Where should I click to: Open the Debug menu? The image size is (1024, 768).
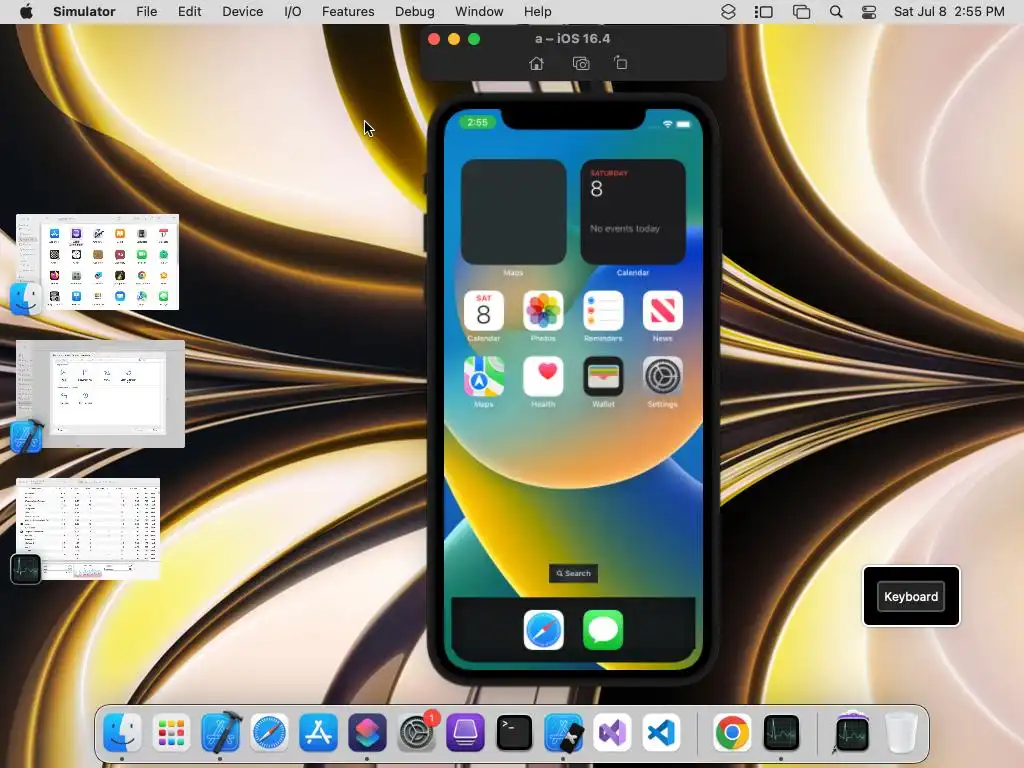pyautogui.click(x=415, y=12)
